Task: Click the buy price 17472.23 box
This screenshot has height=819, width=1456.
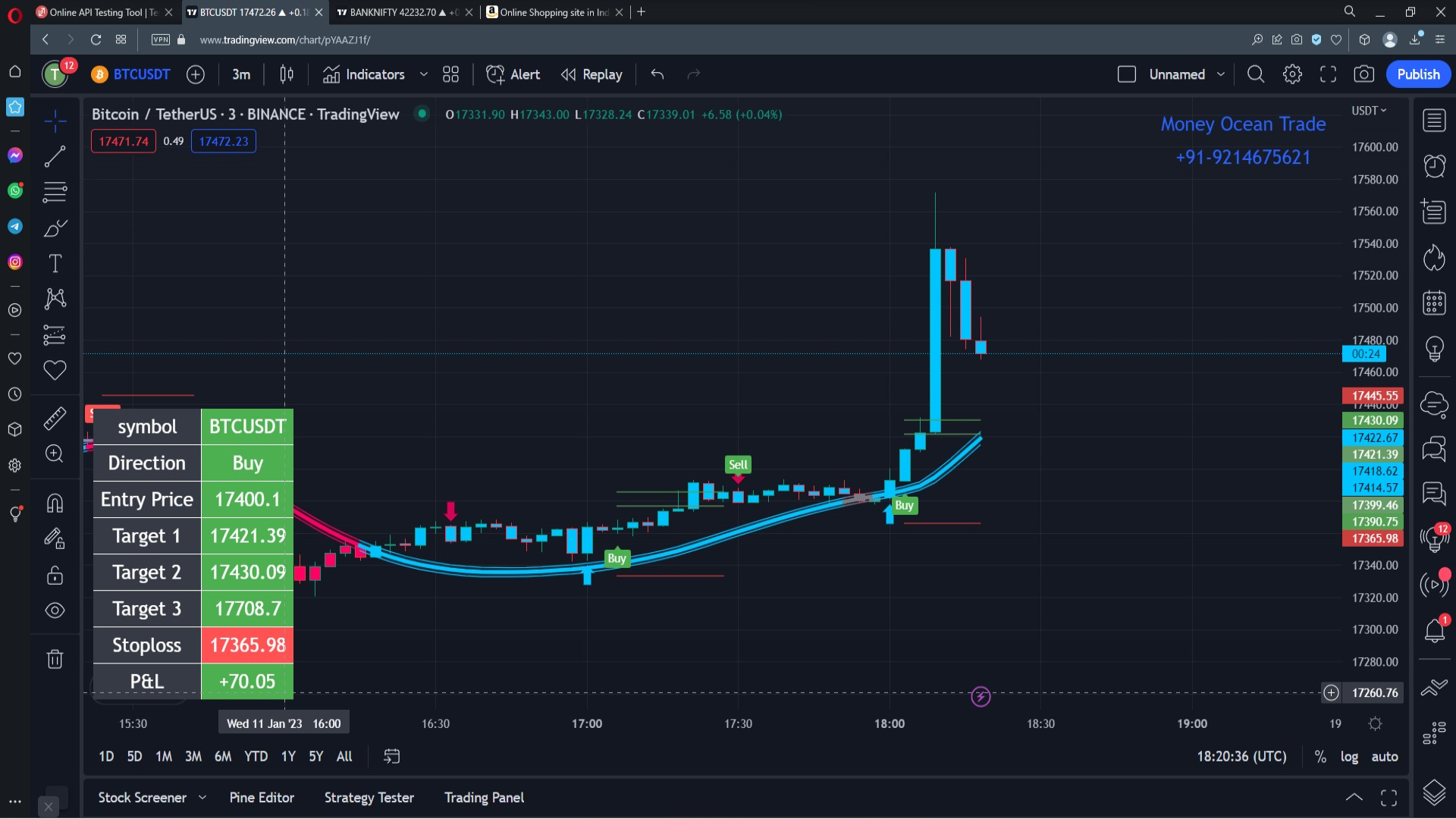Action: [224, 141]
